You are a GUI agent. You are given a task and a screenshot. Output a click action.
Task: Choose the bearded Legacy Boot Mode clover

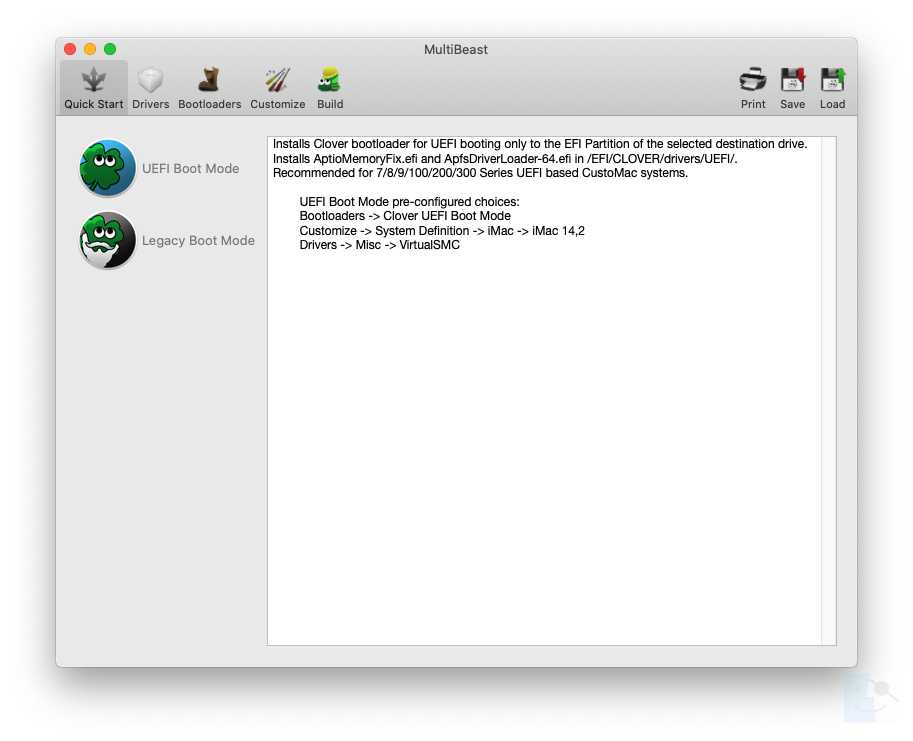[108, 241]
